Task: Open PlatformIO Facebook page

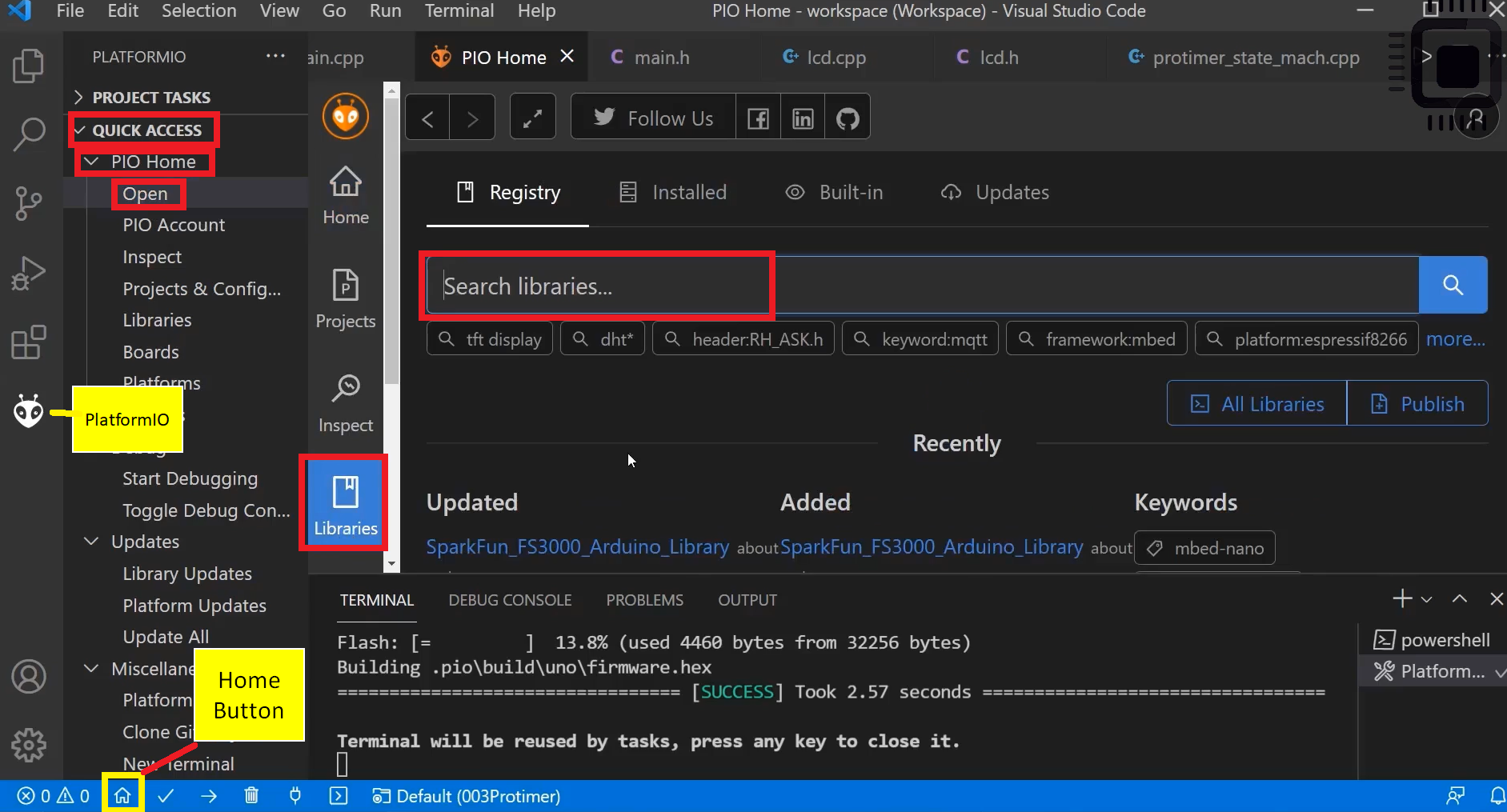Action: (x=758, y=118)
